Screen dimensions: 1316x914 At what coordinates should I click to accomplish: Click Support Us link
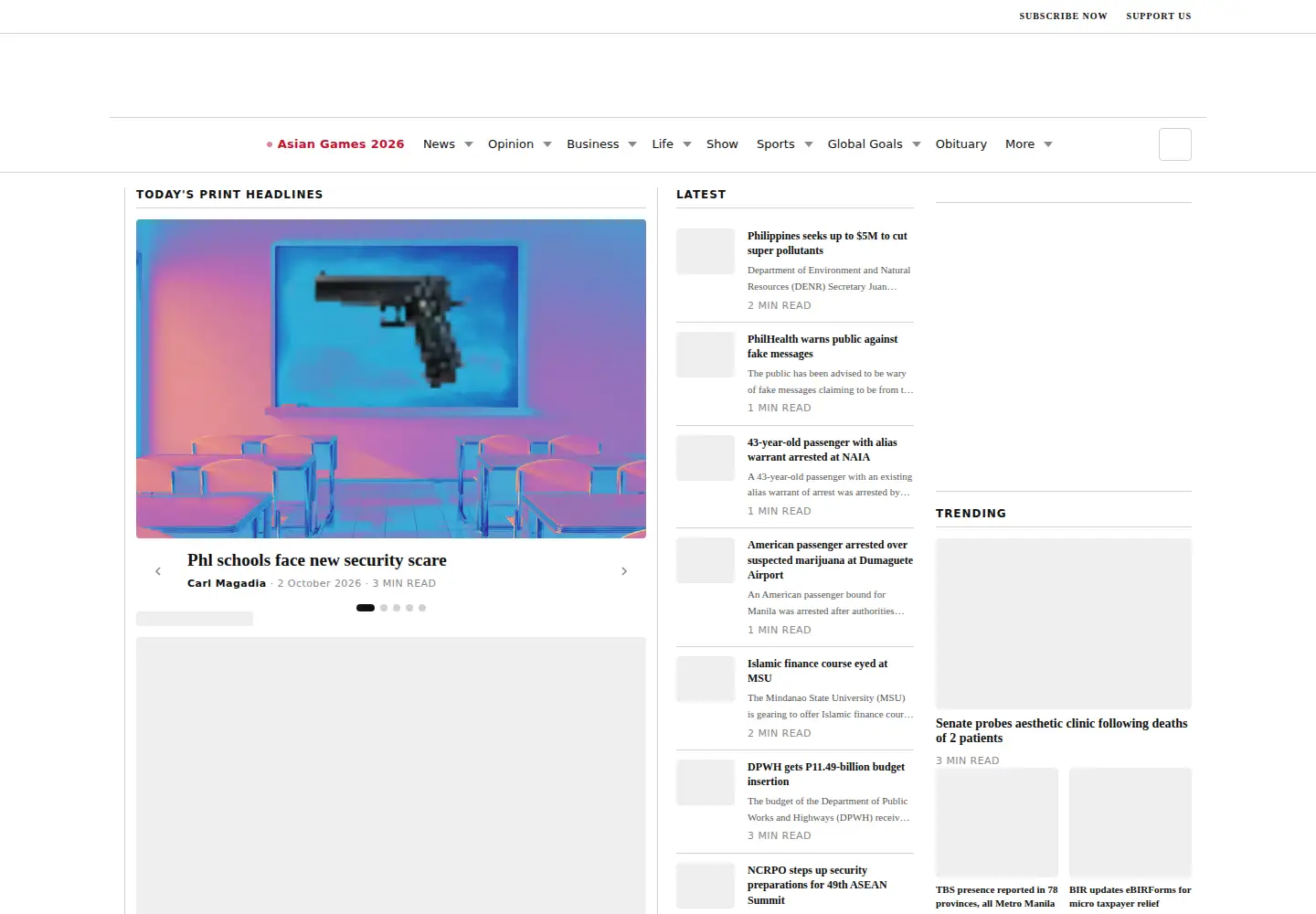tap(1159, 16)
